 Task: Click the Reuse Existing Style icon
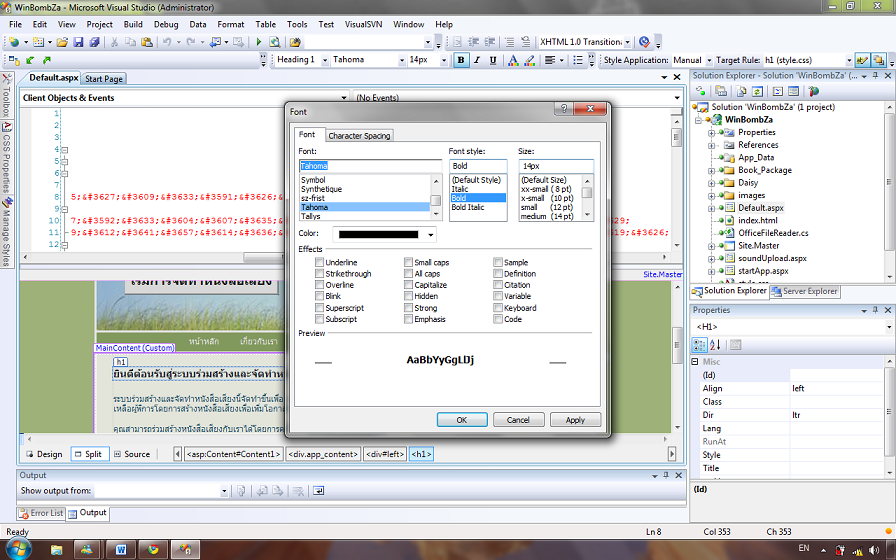pos(862,60)
